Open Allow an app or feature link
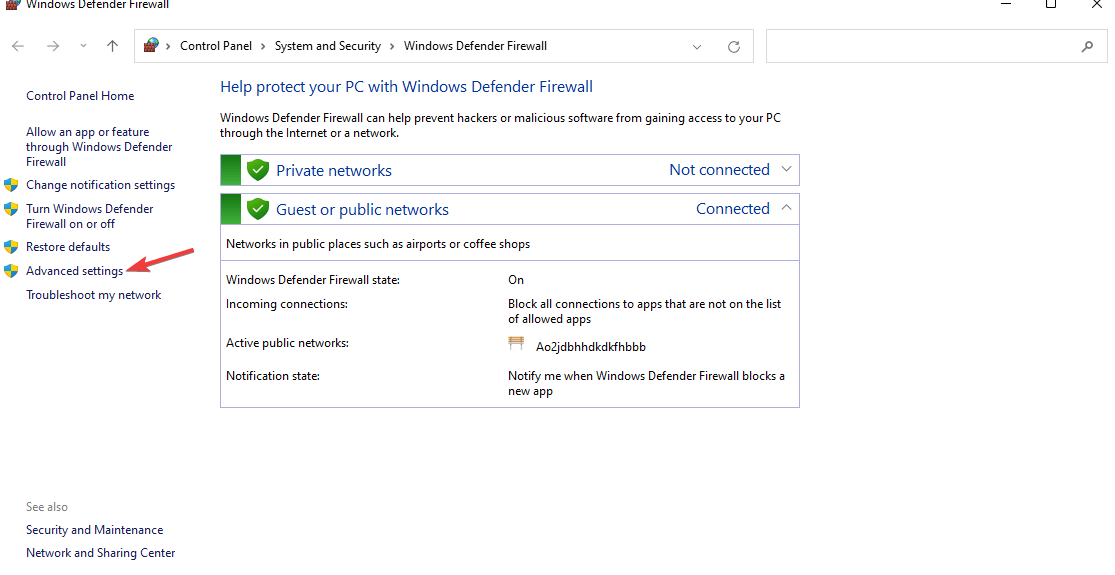This screenshot has width=1115, height=575. (100, 147)
